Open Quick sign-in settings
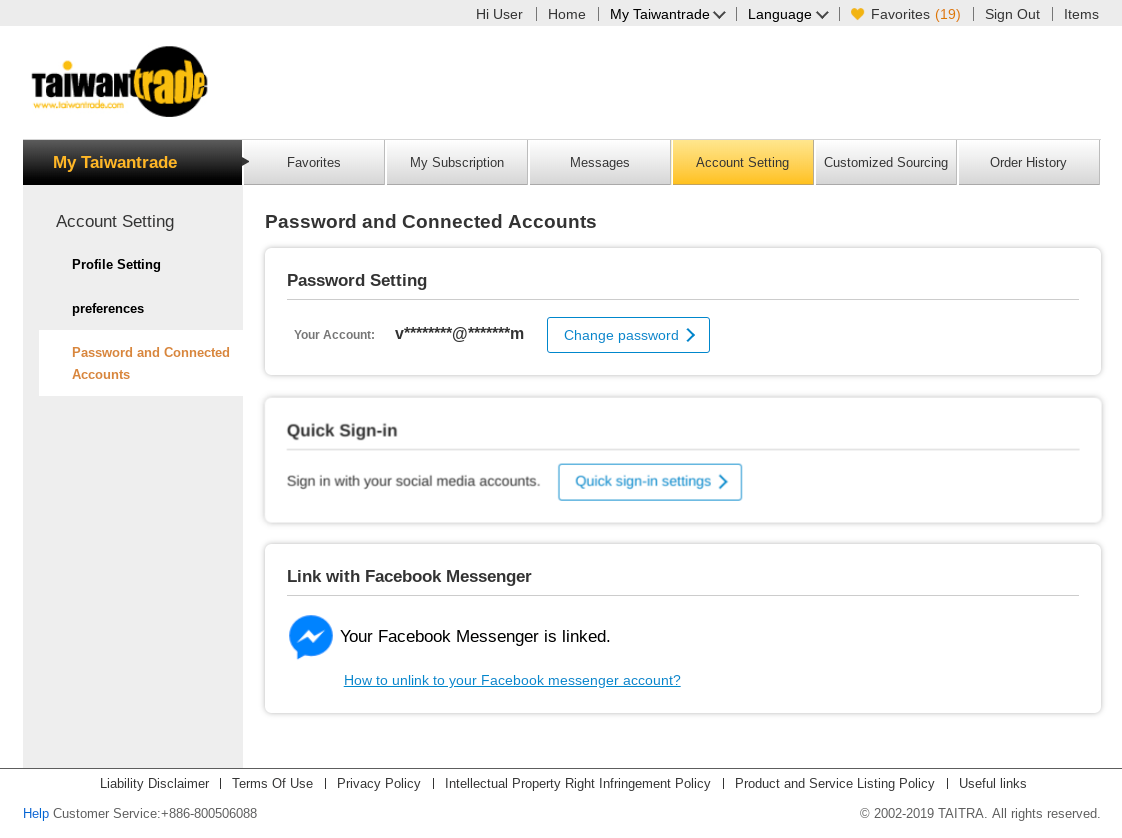The image size is (1122, 838). point(650,482)
